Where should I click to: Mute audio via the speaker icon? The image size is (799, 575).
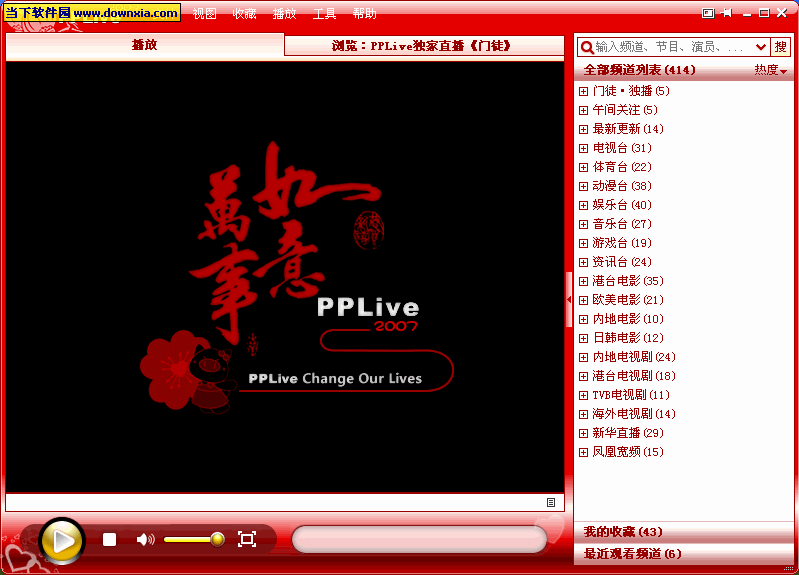click(145, 539)
